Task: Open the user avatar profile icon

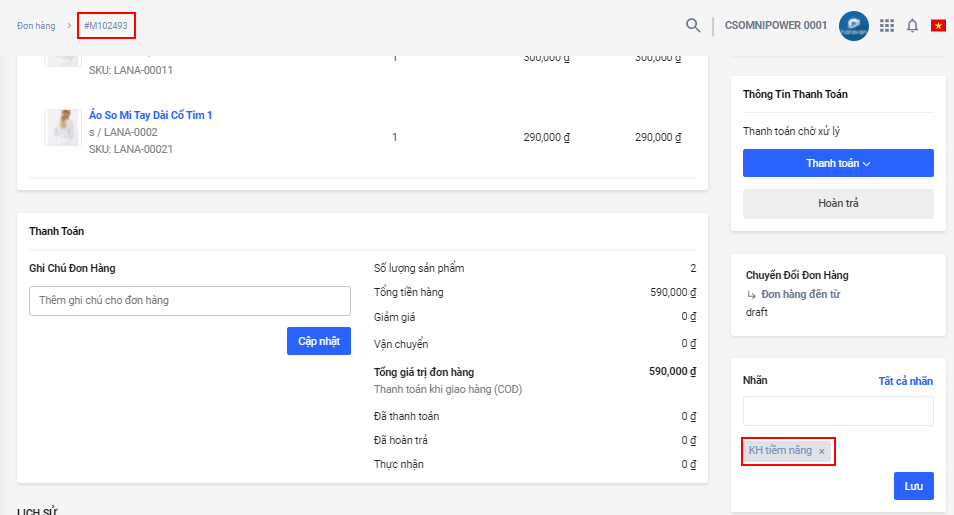Action: coord(853,25)
